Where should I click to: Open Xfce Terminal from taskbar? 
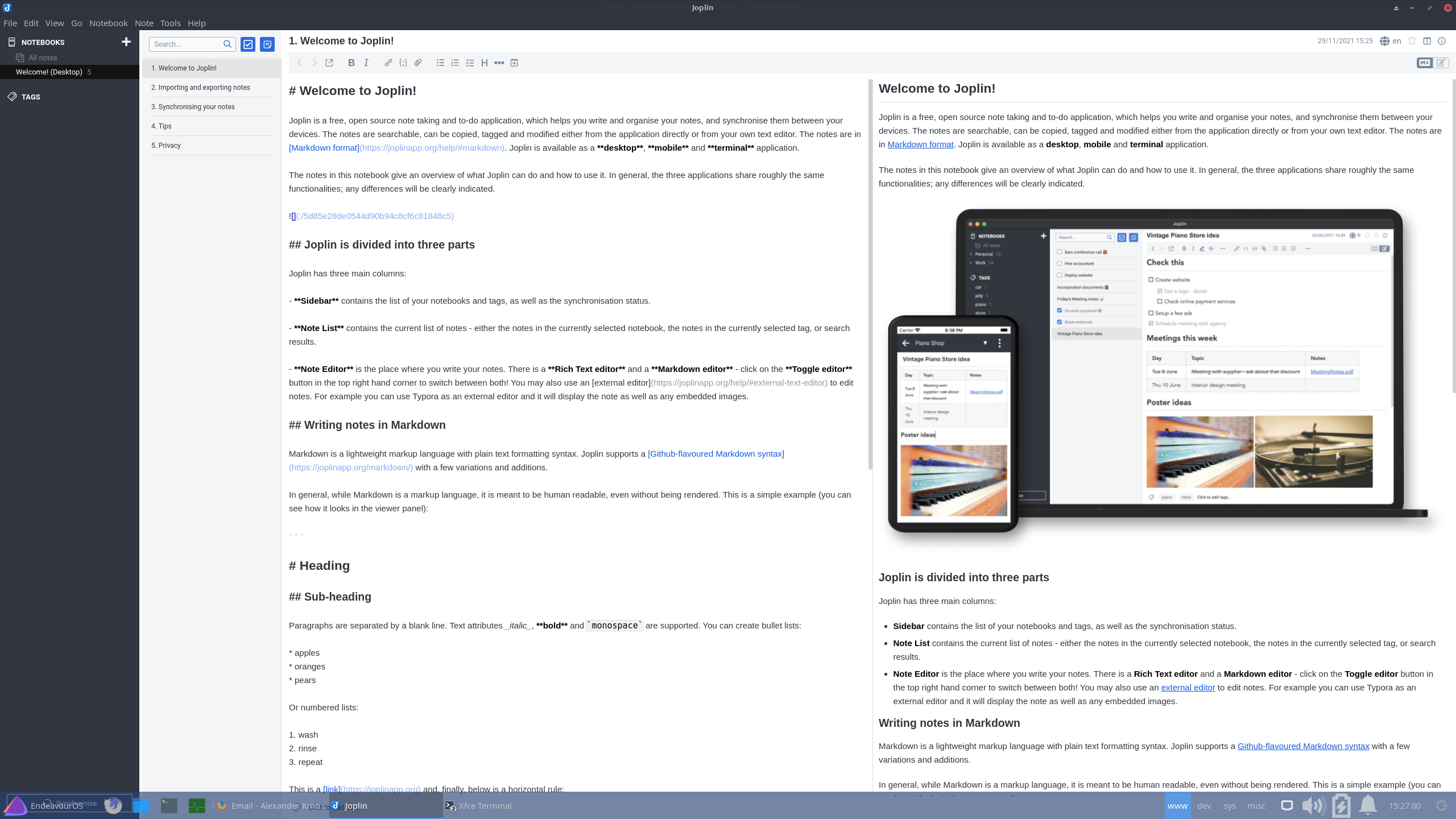(x=478, y=805)
